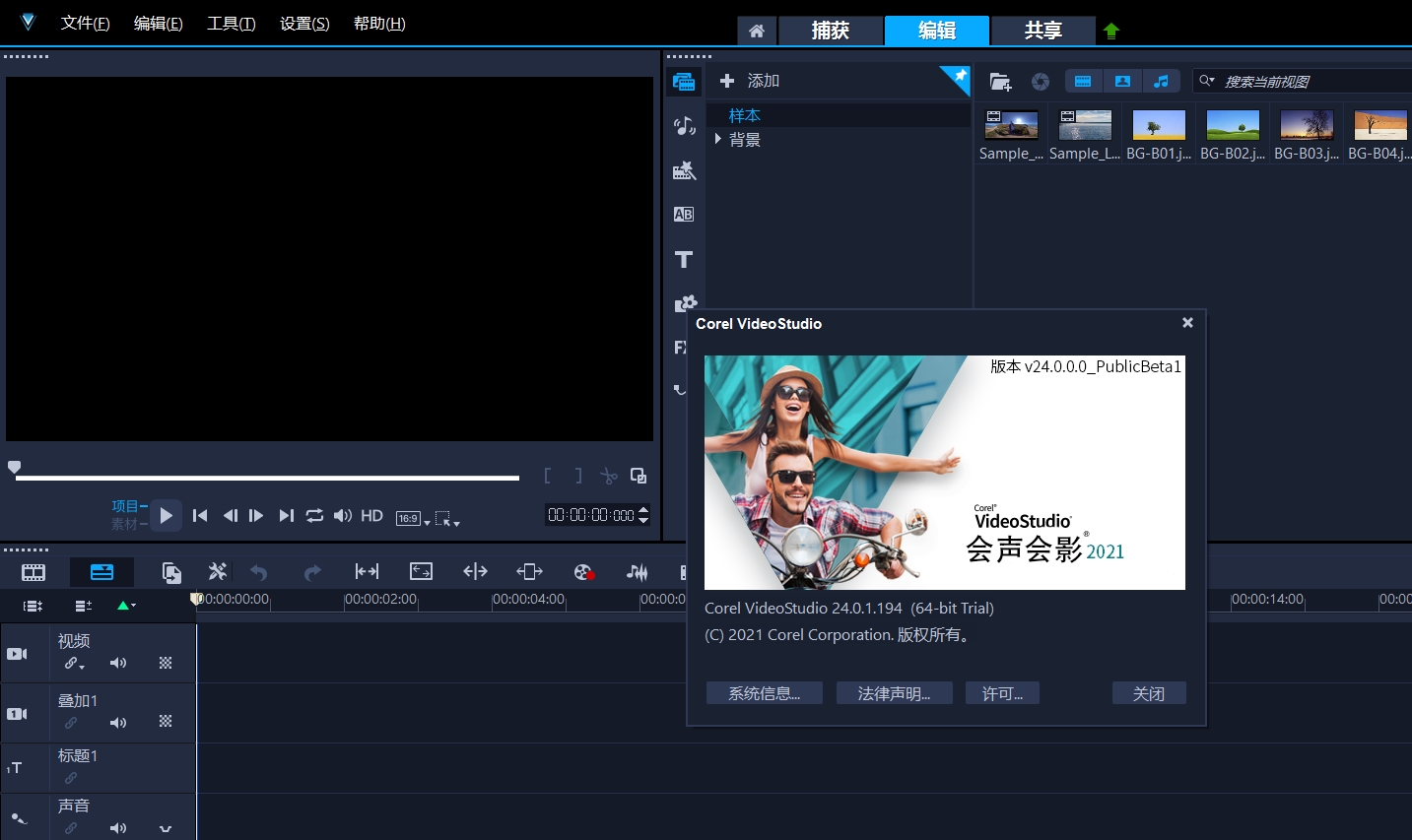
Task: Expand the 声音 track chevron
Action: (x=166, y=829)
